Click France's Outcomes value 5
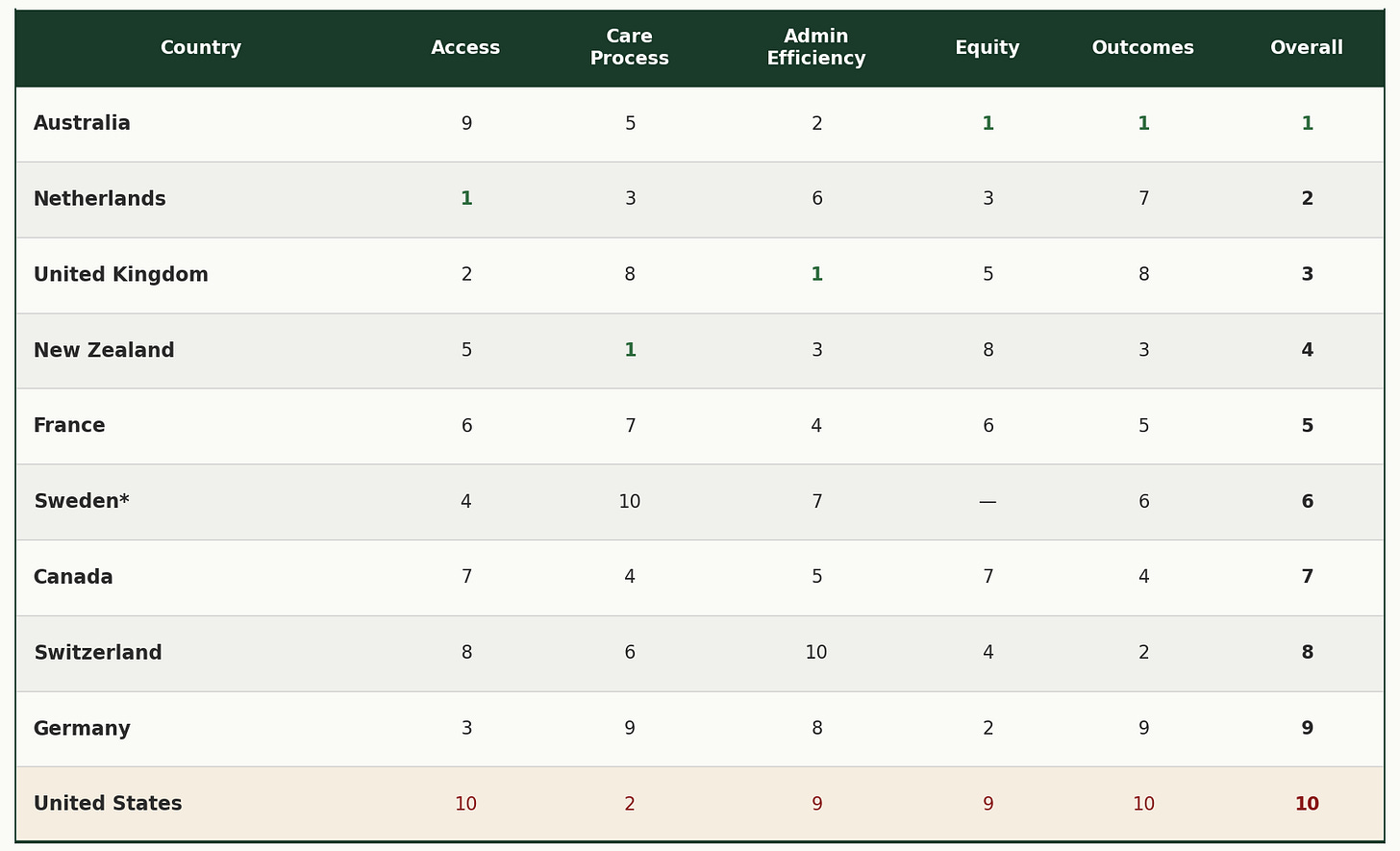 click(1143, 426)
